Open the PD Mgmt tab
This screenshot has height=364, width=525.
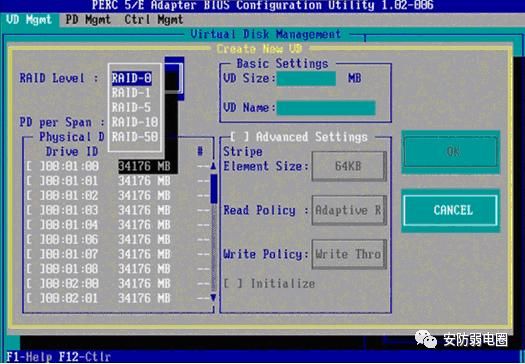coord(88,20)
